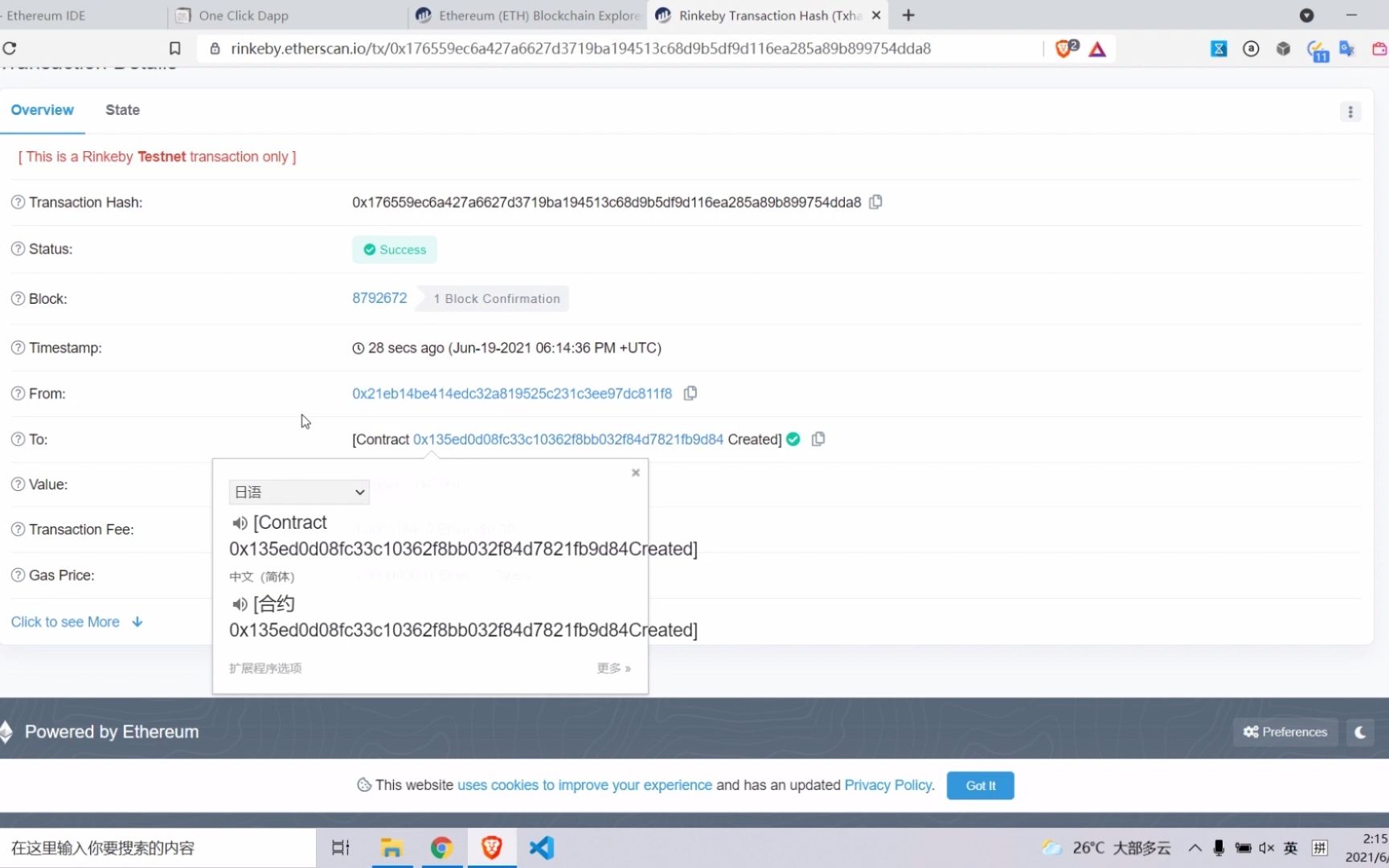
Task: Open the 日语 source language dropdown
Action: click(x=299, y=492)
